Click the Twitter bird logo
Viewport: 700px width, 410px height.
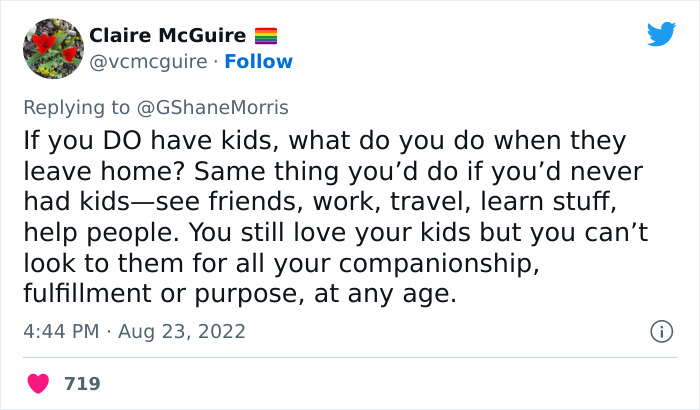[x=661, y=35]
